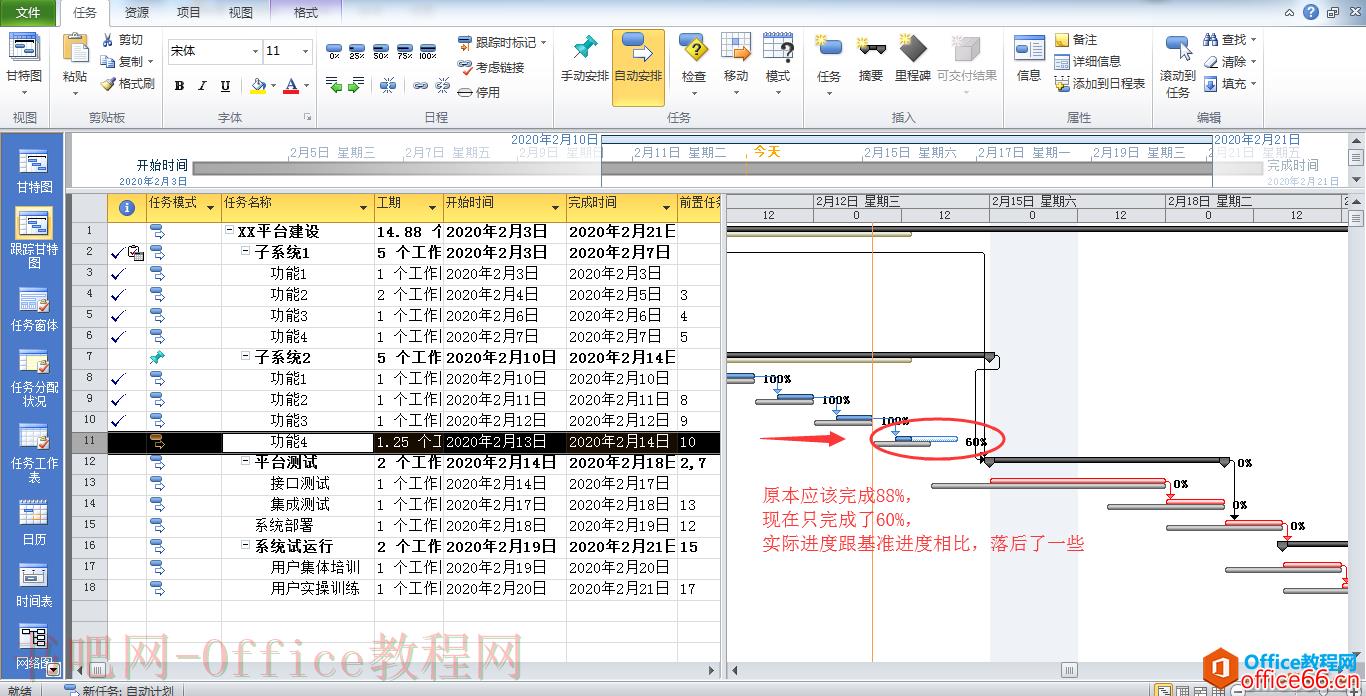Toggle 停用 inactivate task
1366x696 pixels.
click(479, 92)
